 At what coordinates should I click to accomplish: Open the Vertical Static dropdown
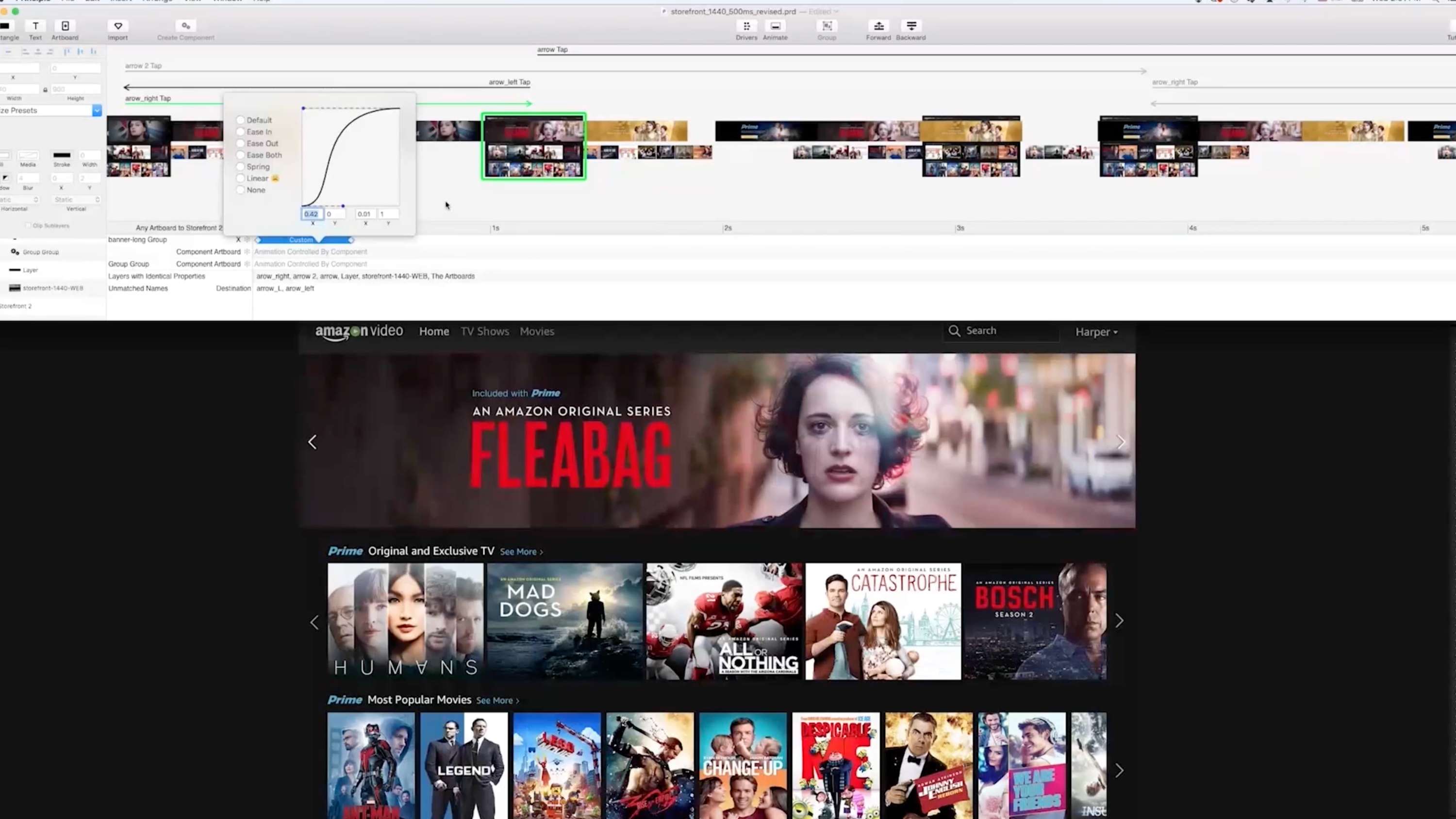pos(76,199)
